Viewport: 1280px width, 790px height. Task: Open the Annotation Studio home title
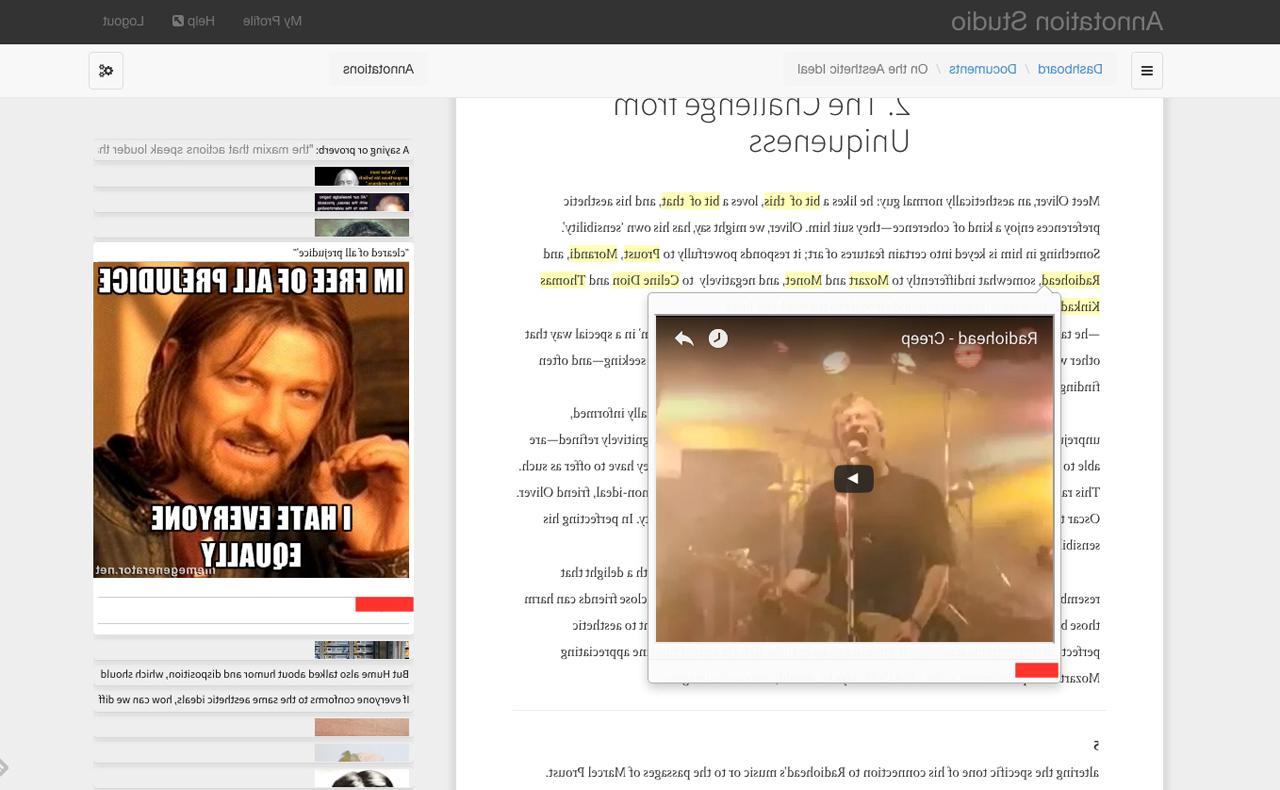coord(1056,21)
